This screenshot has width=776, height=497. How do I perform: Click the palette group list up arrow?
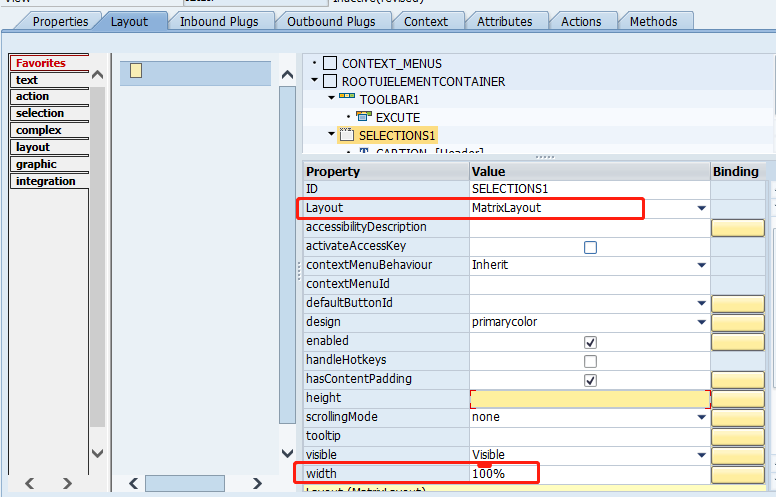coord(97,75)
